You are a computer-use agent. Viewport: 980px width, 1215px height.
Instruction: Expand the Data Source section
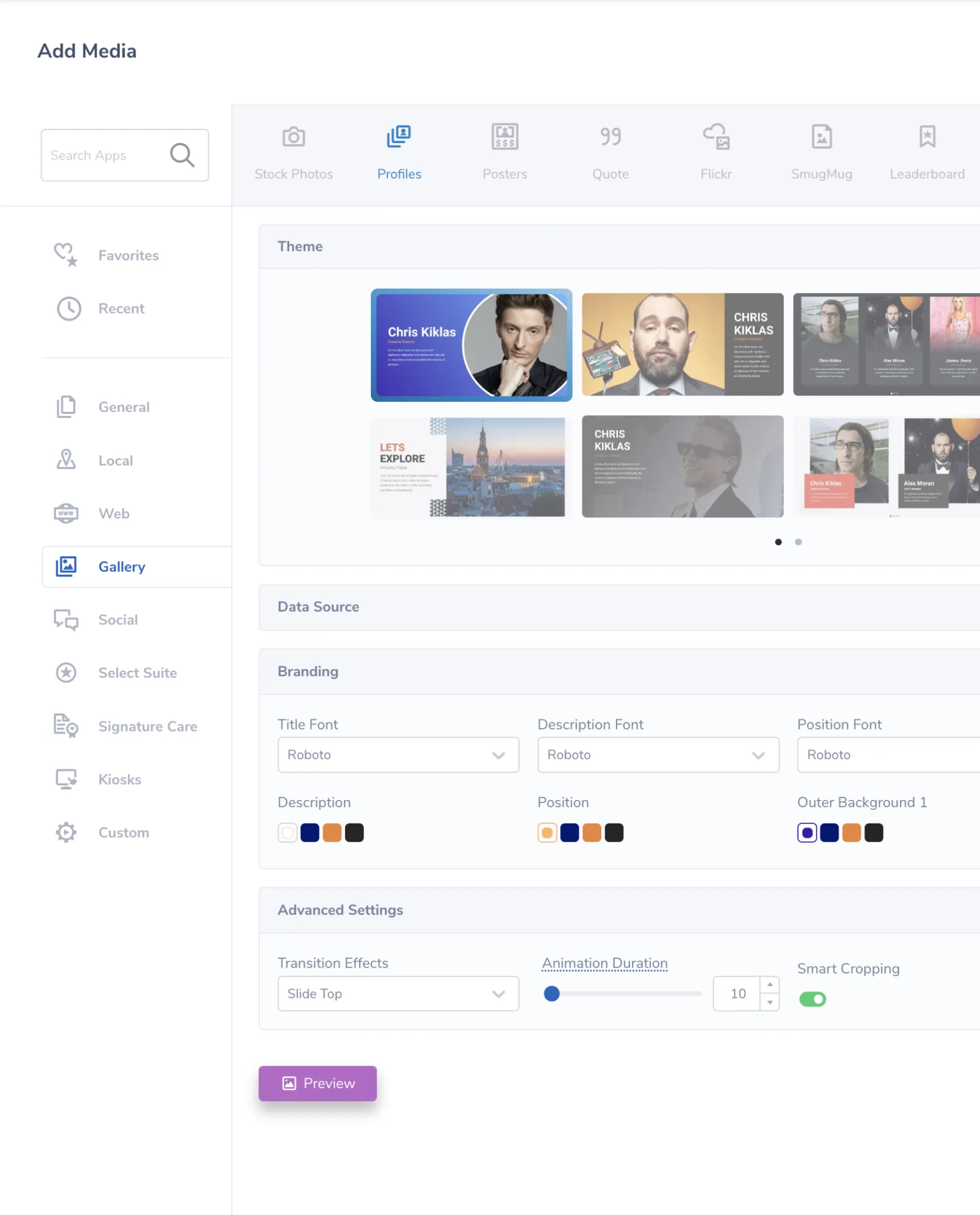click(619, 607)
